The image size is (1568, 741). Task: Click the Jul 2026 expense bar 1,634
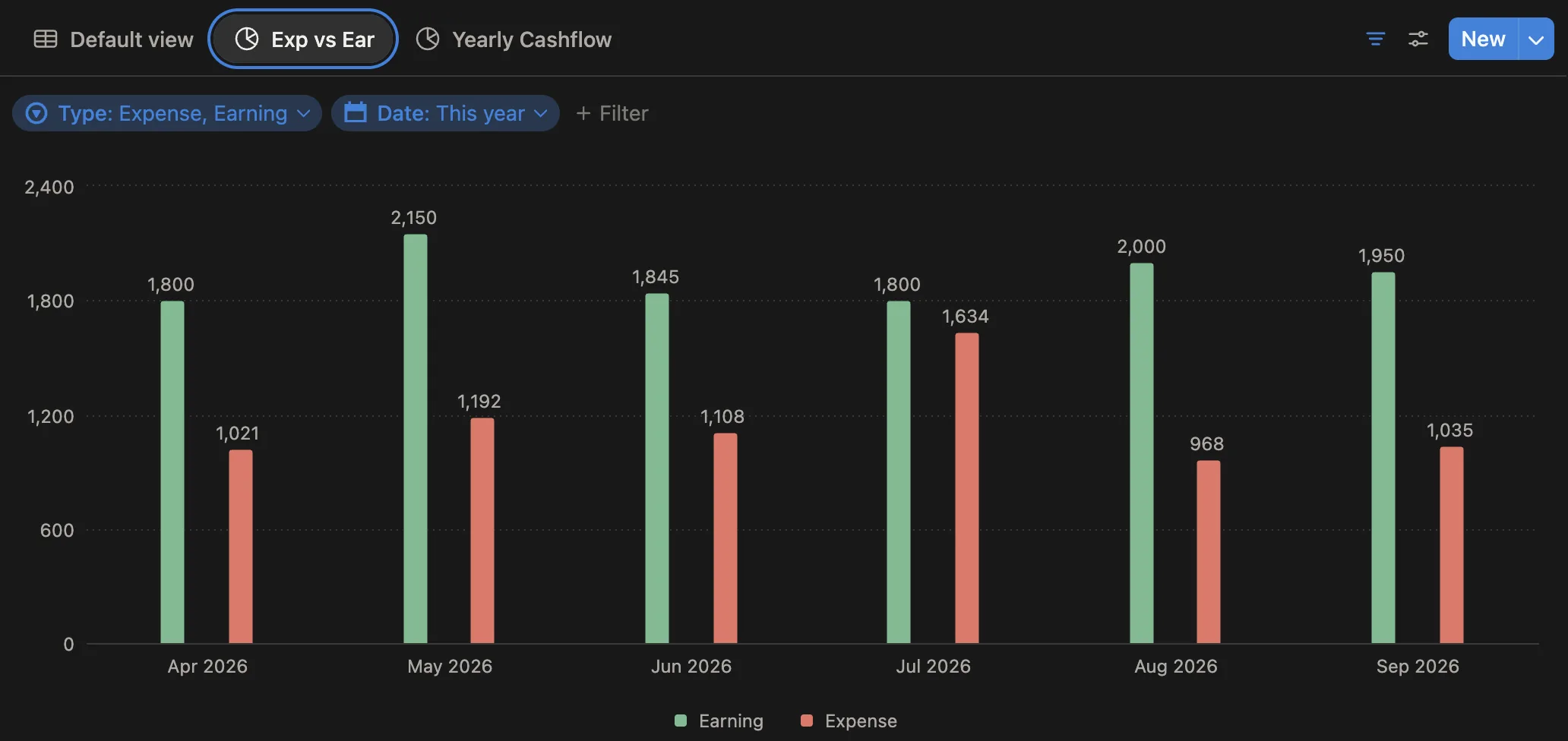(967, 488)
